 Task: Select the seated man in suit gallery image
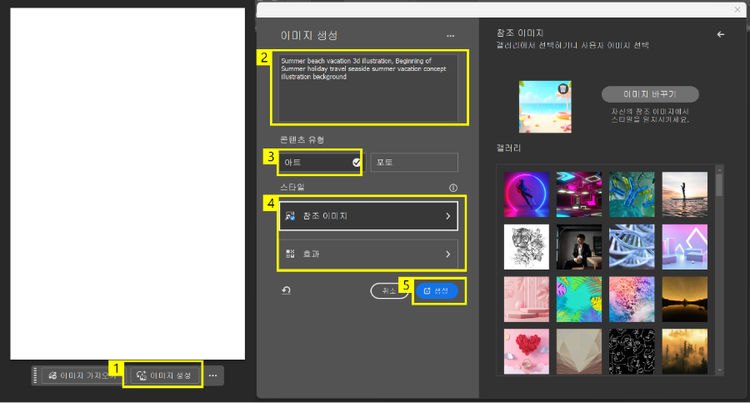(x=579, y=247)
